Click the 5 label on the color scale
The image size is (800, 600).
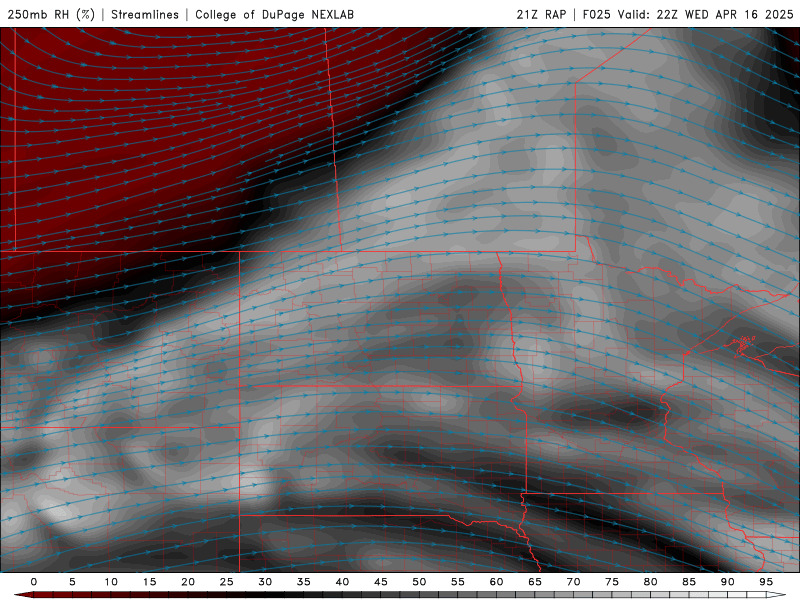point(72,582)
